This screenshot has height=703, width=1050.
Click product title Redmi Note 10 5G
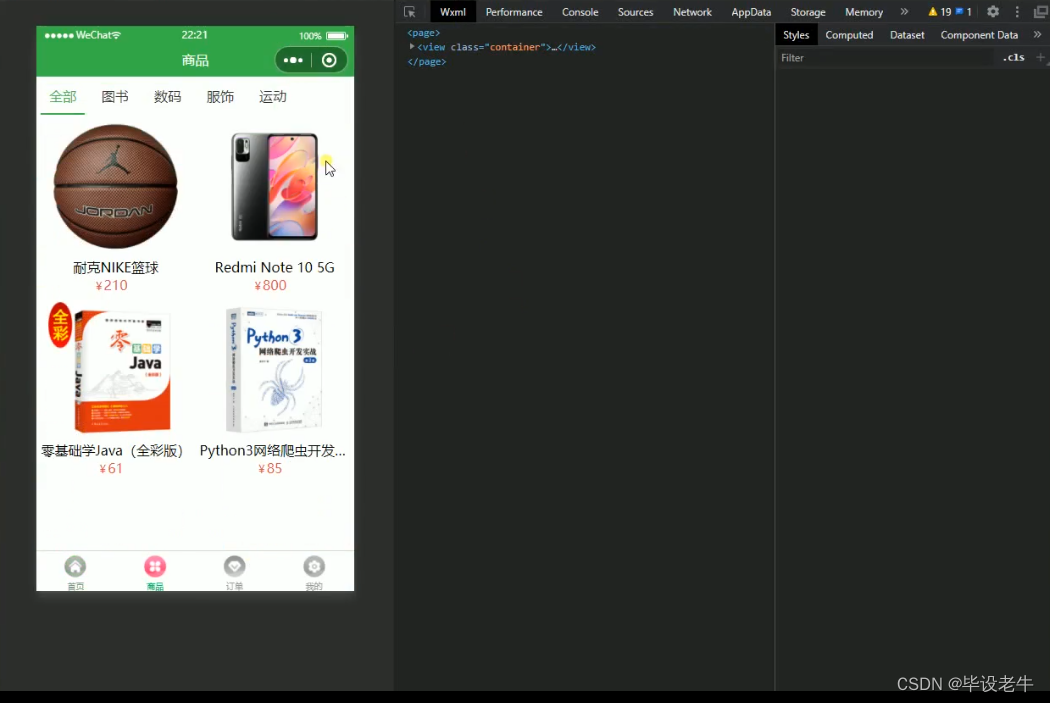click(x=275, y=267)
